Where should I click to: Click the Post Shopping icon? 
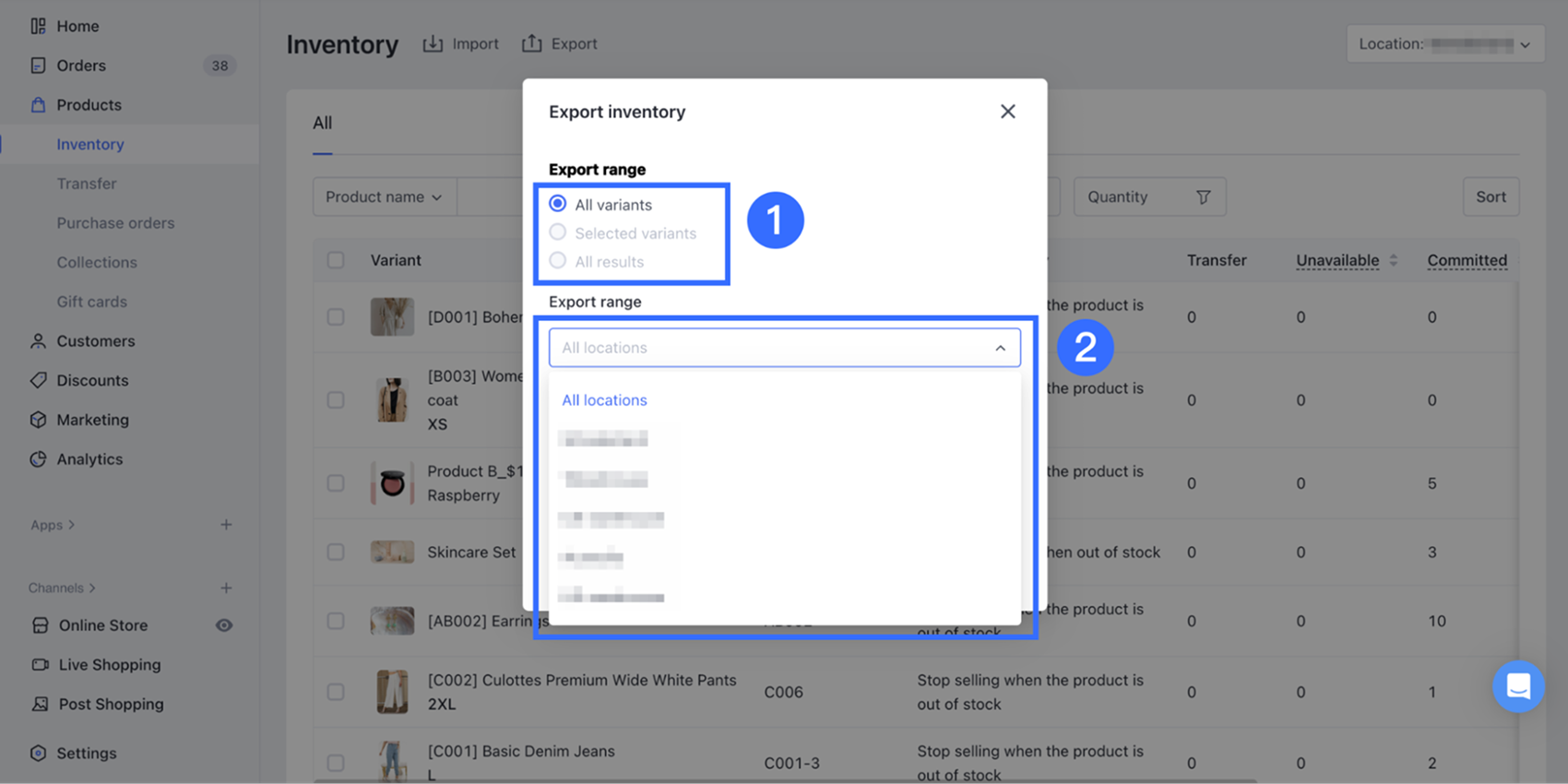[40, 705]
